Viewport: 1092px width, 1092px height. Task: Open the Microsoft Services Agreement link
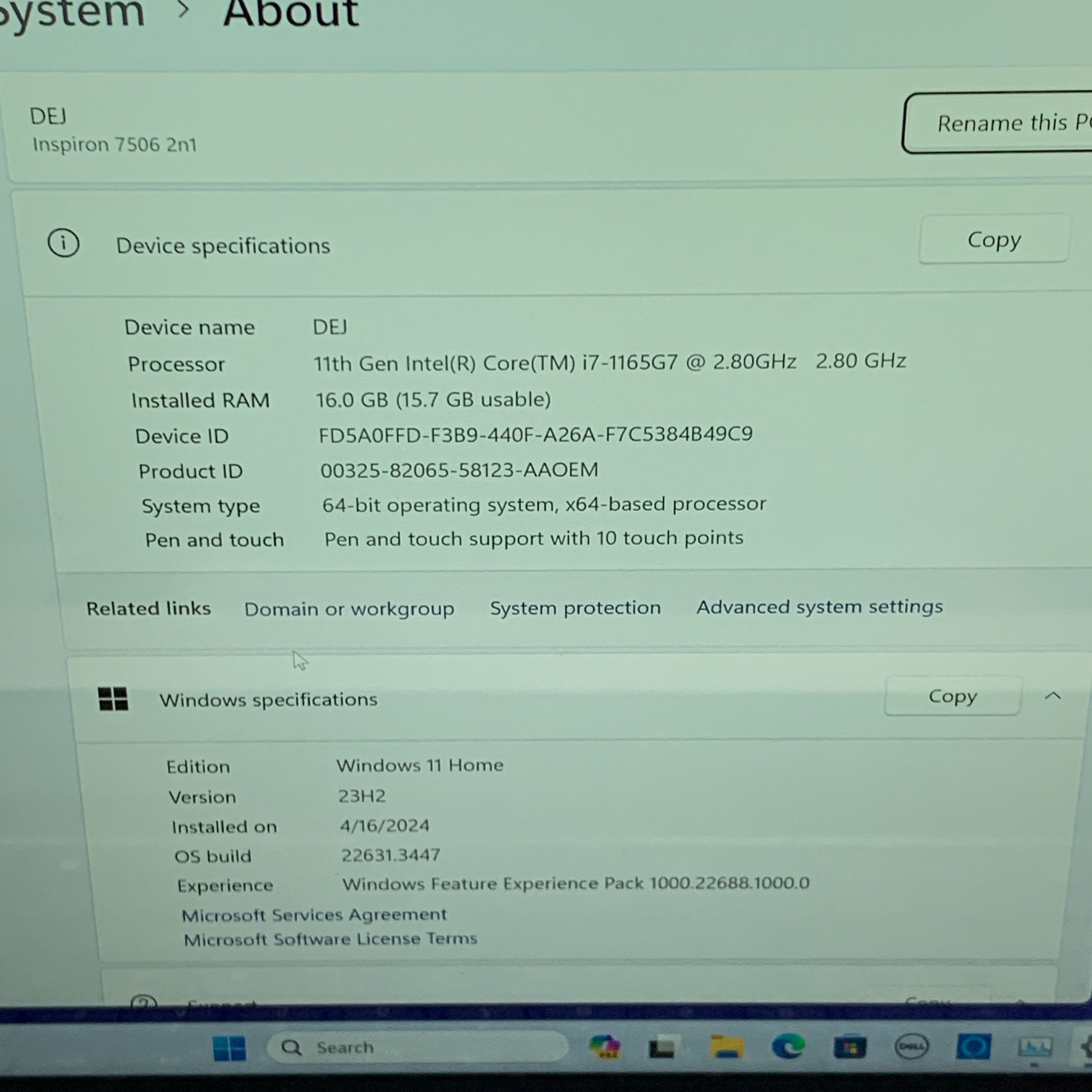click(314, 915)
